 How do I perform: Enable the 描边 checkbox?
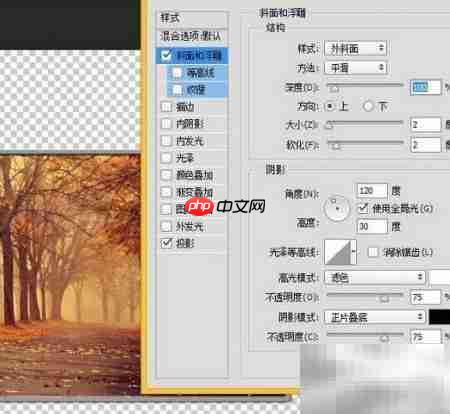pyautogui.click(x=166, y=107)
